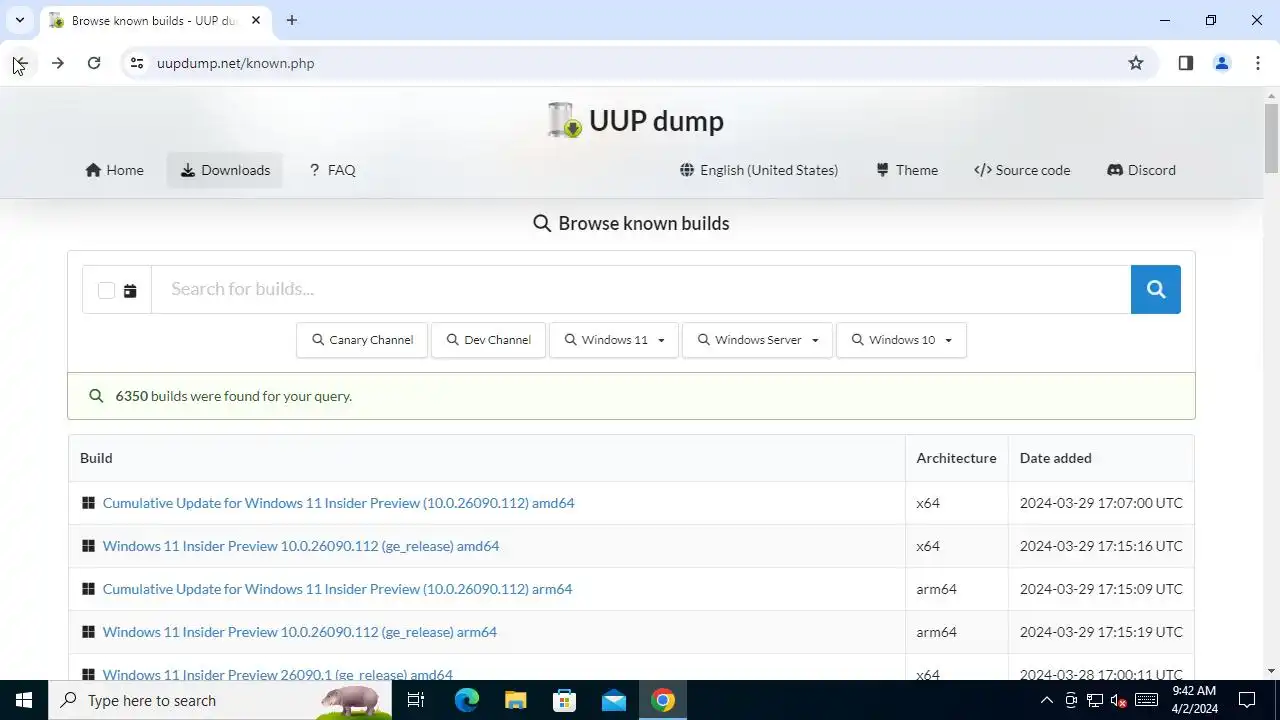The width and height of the screenshot is (1280, 720).
Task: Click the Windows taskbar search box
Action: tap(220, 700)
